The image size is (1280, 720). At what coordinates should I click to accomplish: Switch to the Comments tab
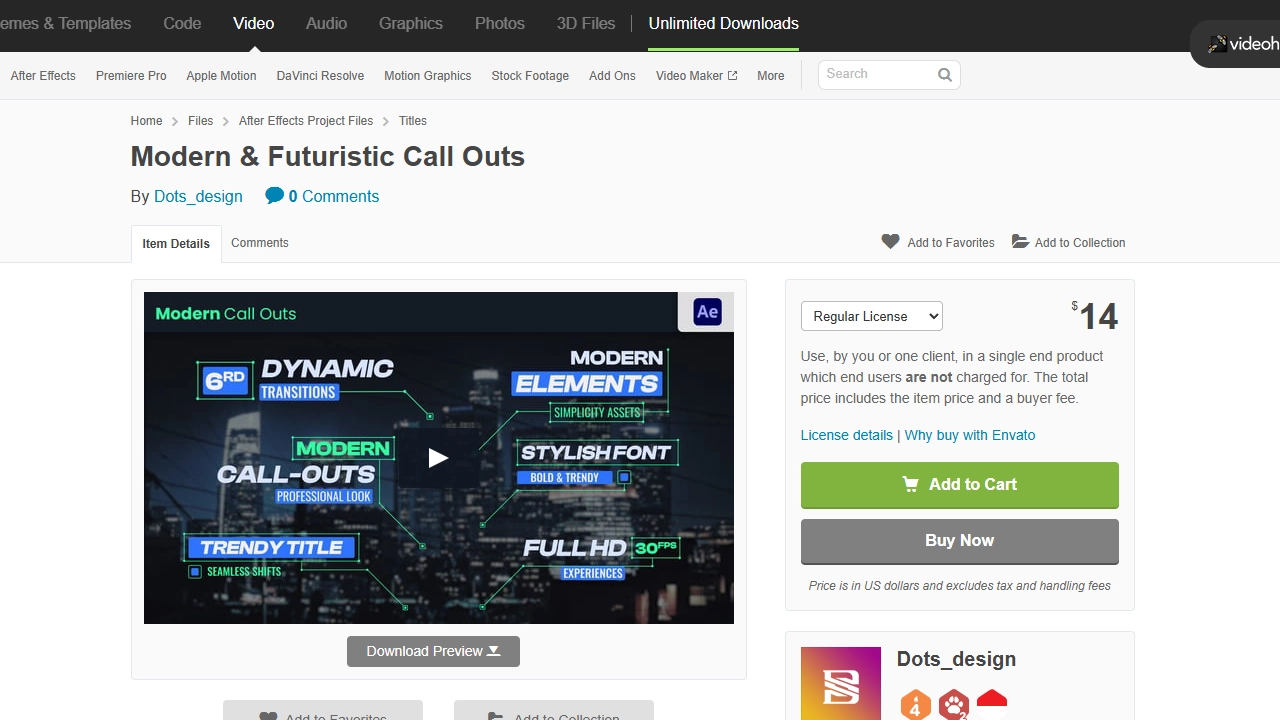coord(259,243)
